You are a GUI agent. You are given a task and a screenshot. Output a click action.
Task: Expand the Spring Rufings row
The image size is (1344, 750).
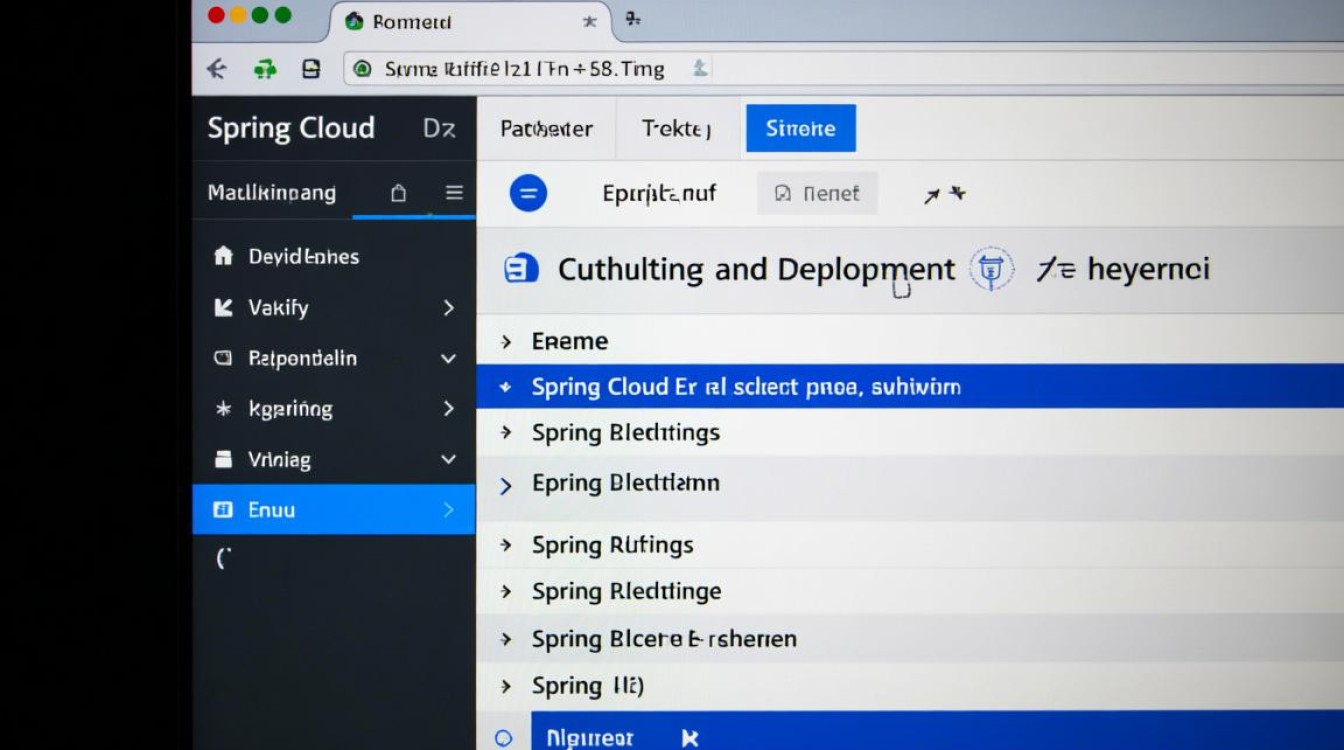(x=507, y=545)
